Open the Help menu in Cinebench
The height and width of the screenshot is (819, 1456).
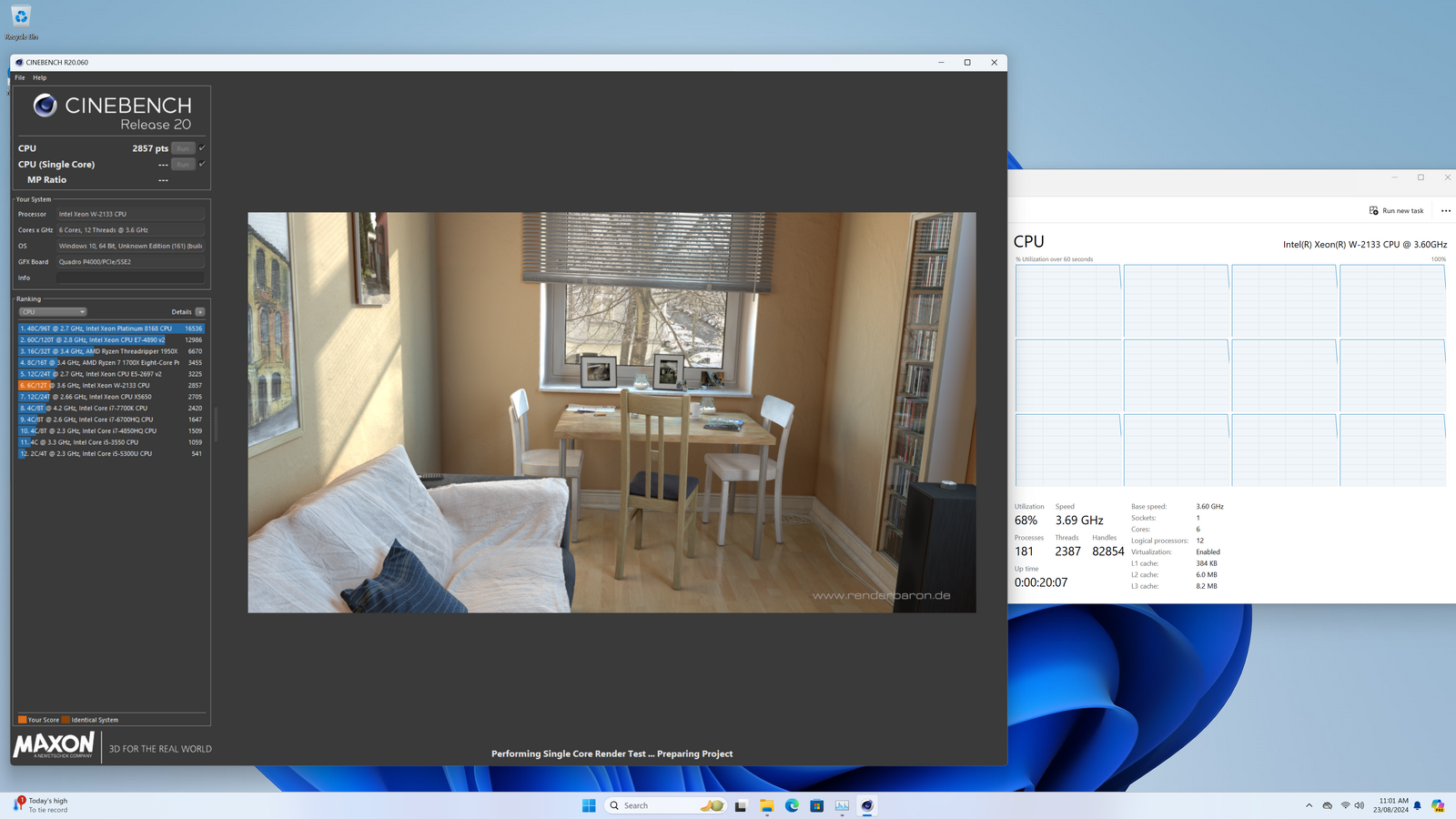[x=40, y=77]
